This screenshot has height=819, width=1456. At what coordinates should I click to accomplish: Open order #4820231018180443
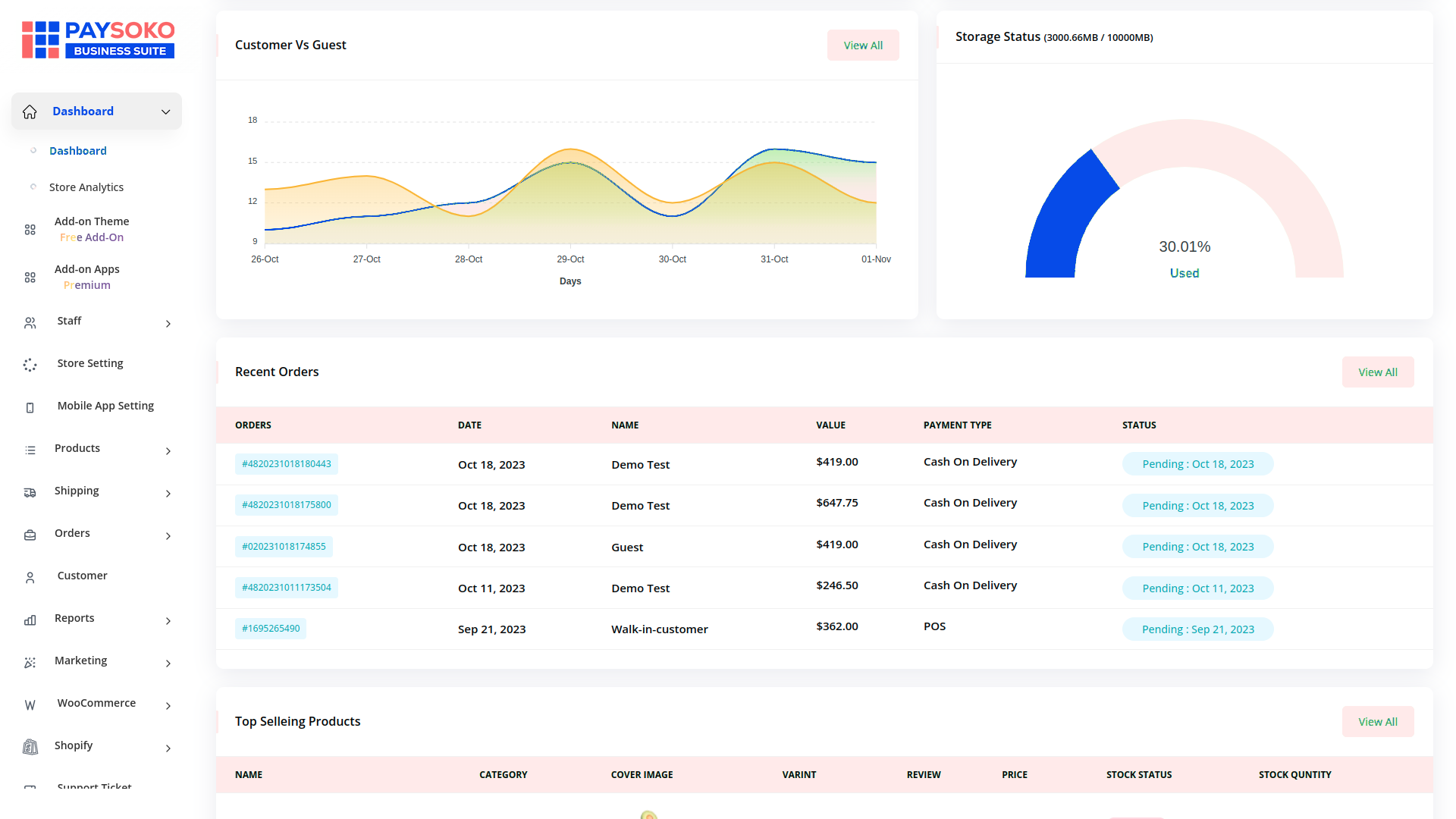[x=286, y=464]
